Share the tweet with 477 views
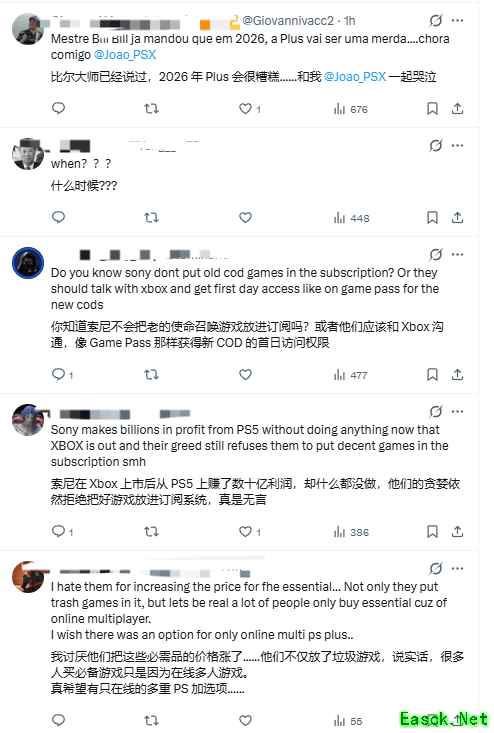494x733 pixels. click(x=458, y=374)
